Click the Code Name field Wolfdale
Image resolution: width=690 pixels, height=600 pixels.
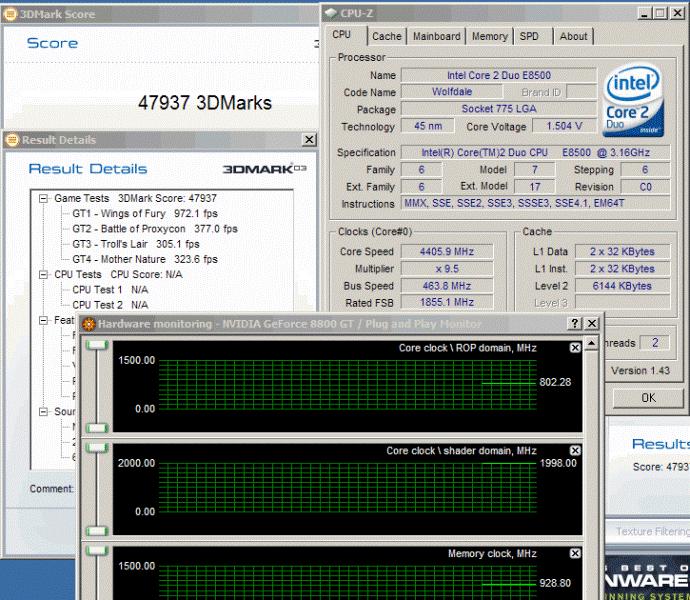(451, 92)
